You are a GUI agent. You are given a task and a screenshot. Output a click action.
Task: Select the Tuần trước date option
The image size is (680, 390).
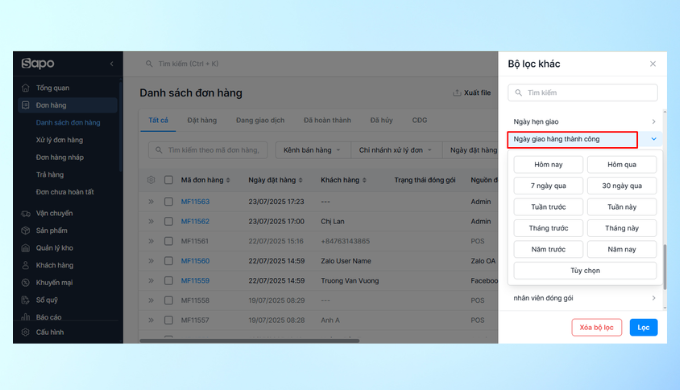(x=548, y=207)
